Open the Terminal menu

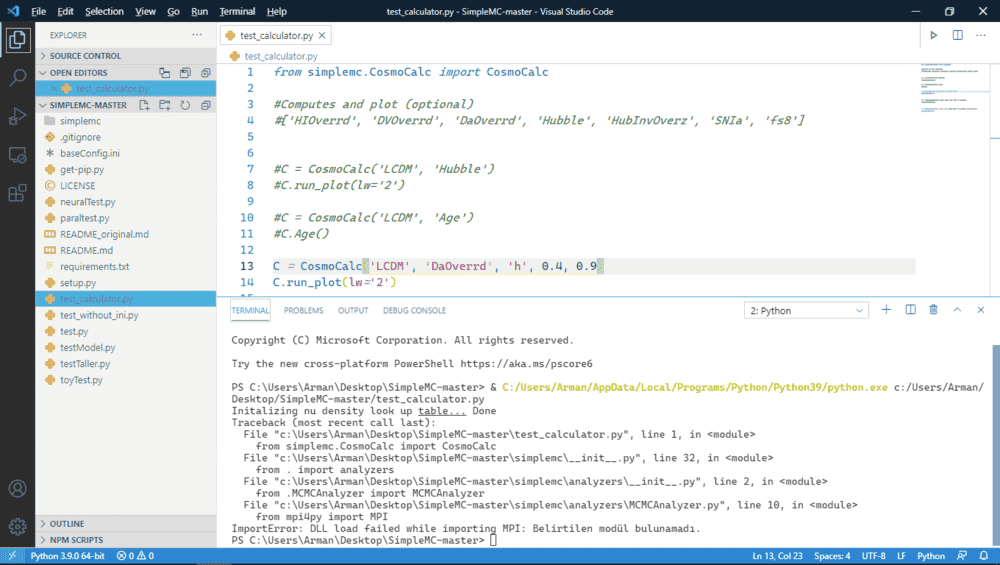(x=237, y=11)
